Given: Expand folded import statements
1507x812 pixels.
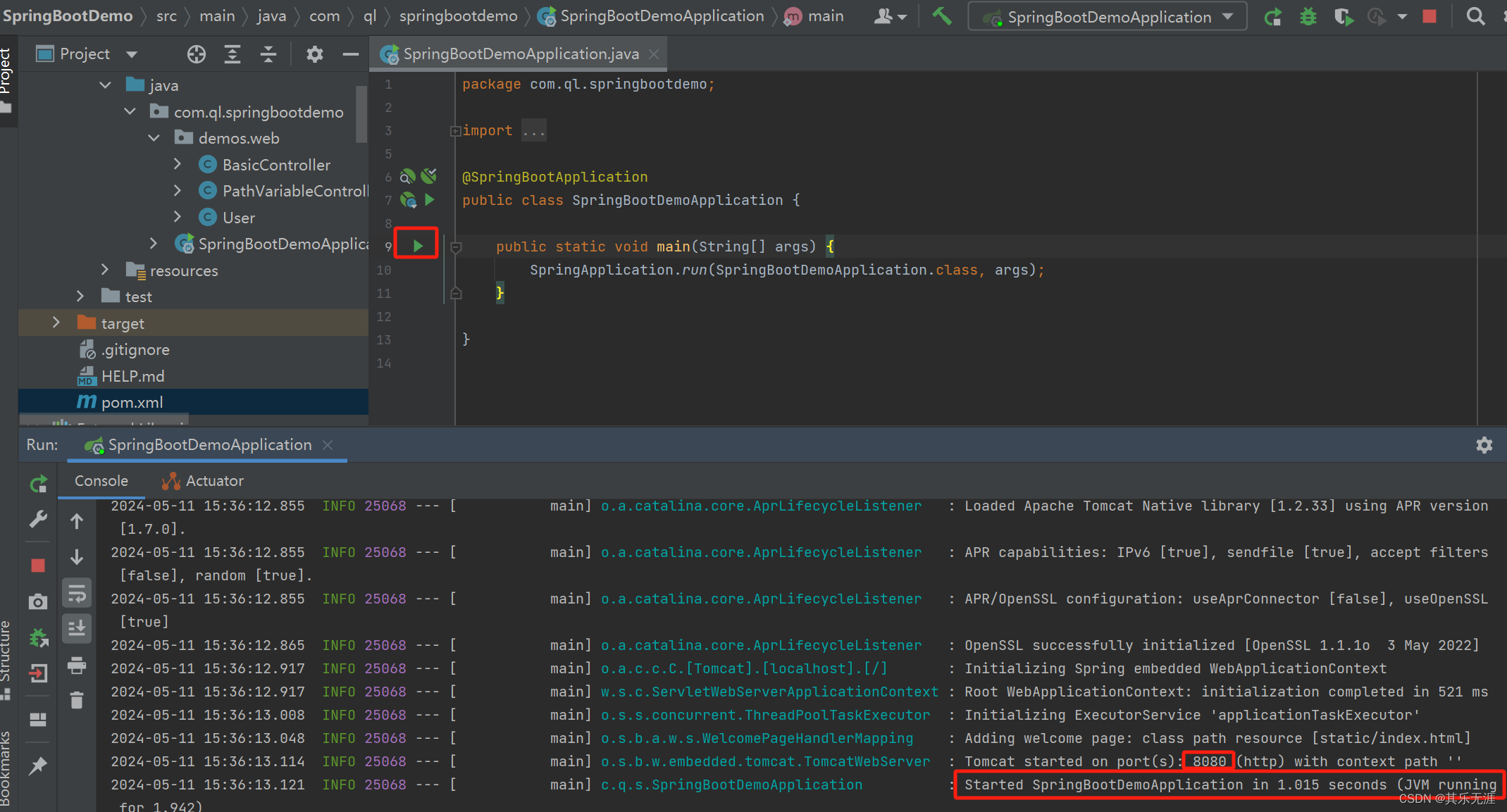Looking at the screenshot, I should tap(454, 131).
